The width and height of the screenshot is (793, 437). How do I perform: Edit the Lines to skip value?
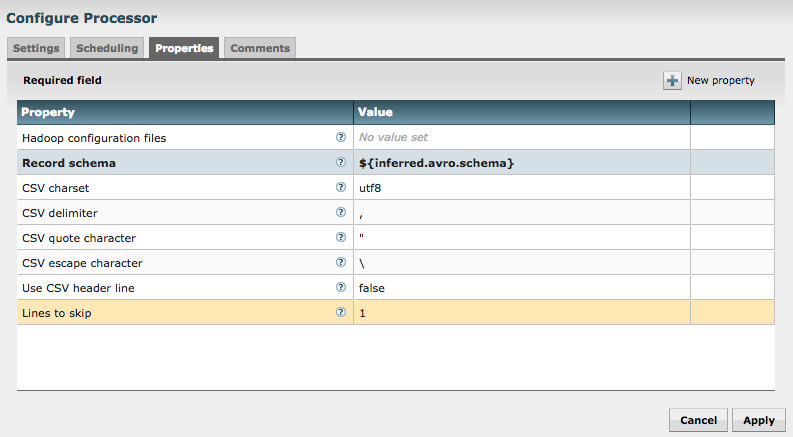[521, 313]
